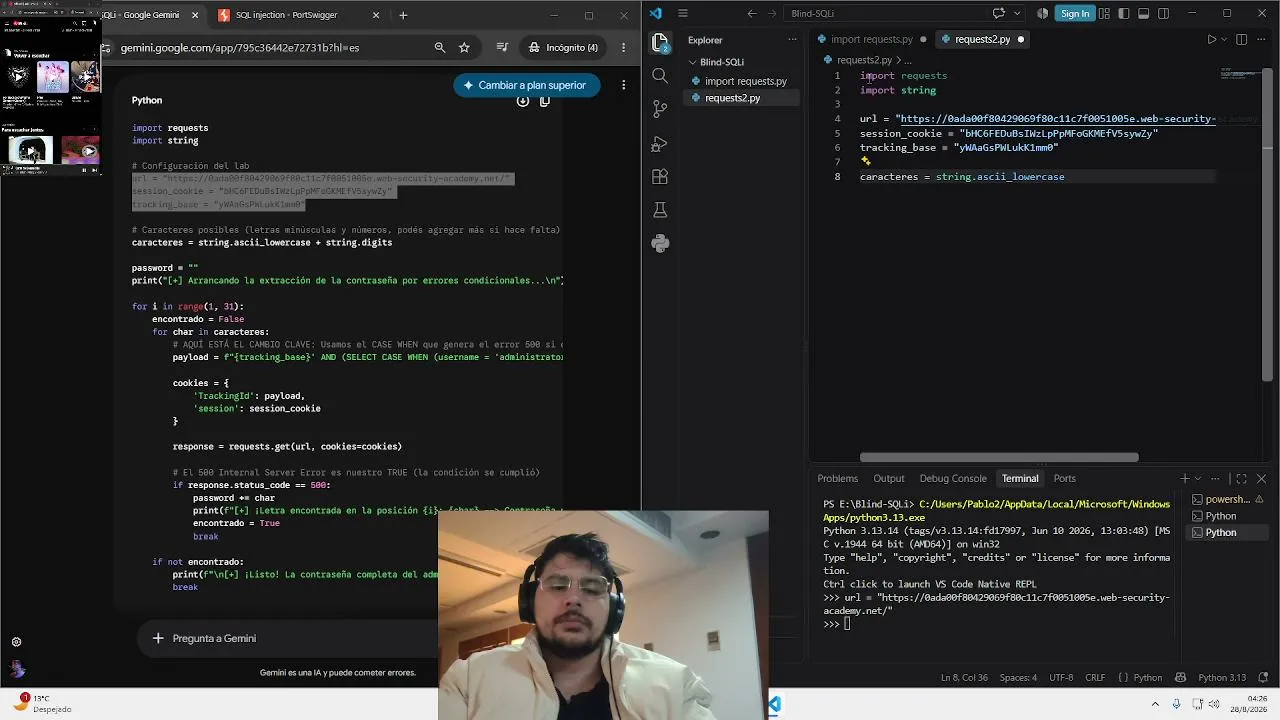Image resolution: width=1280 pixels, height=720 pixels.
Task: Click the Gemini address bar URL
Action: (x=240, y=47)
